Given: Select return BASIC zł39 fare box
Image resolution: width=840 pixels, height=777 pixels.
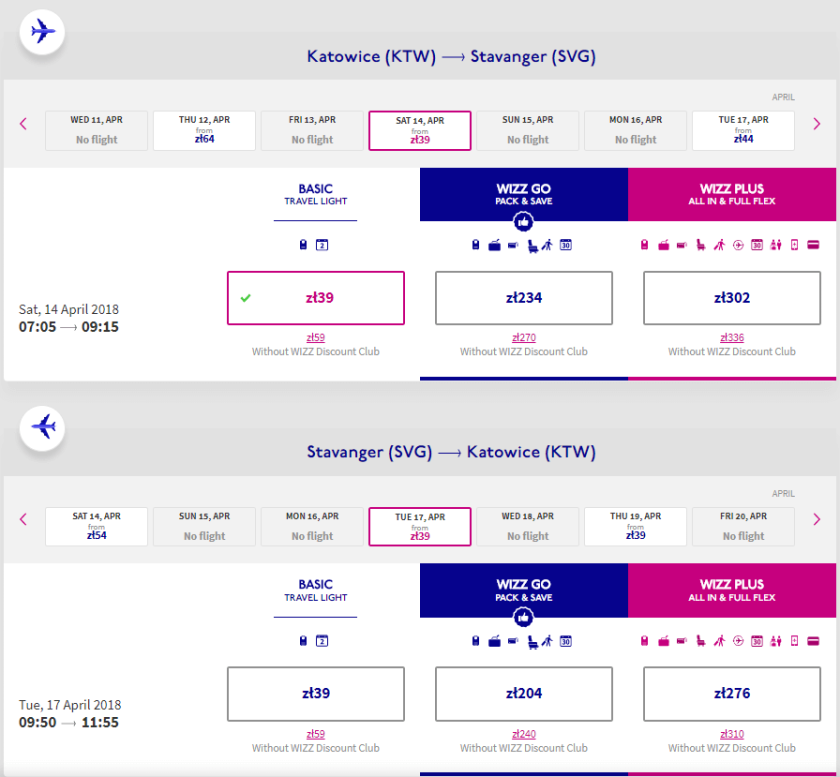Looking at the screenshot, I should pos(316,693).
